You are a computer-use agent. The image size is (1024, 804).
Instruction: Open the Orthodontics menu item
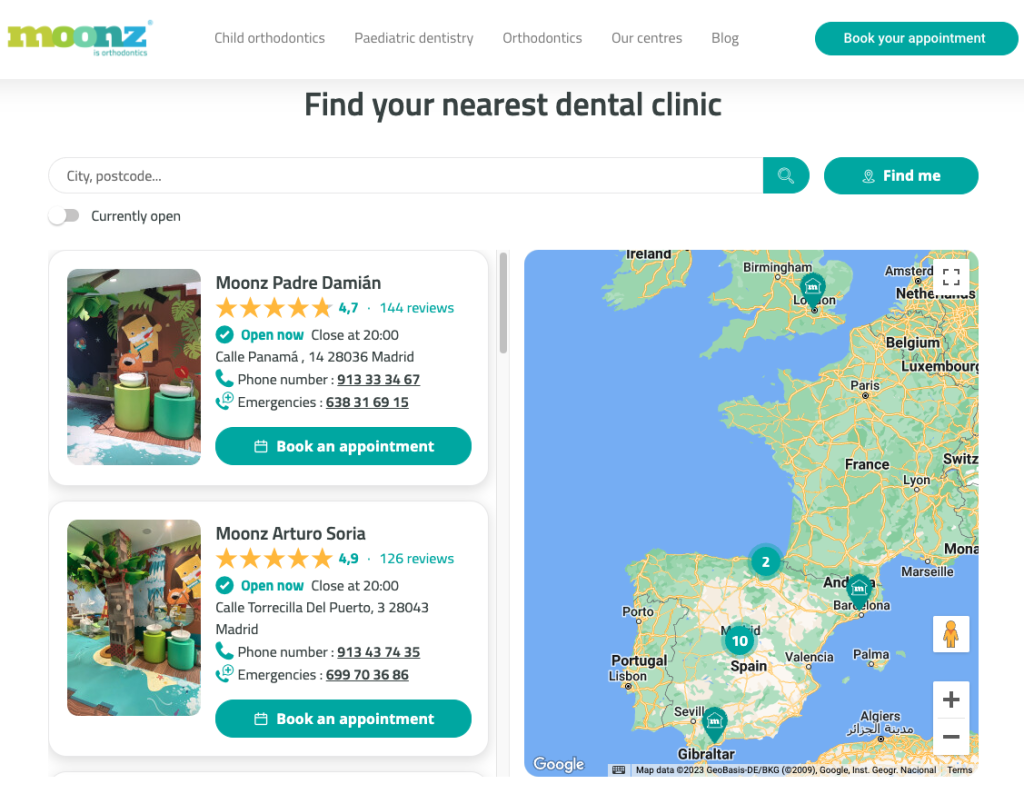click(542, 38)
